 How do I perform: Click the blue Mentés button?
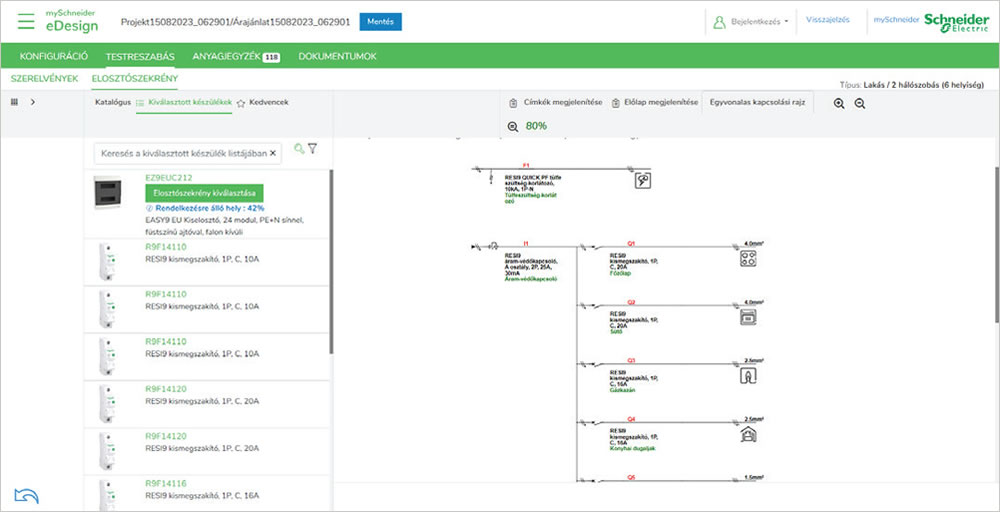tap(381, 22)
